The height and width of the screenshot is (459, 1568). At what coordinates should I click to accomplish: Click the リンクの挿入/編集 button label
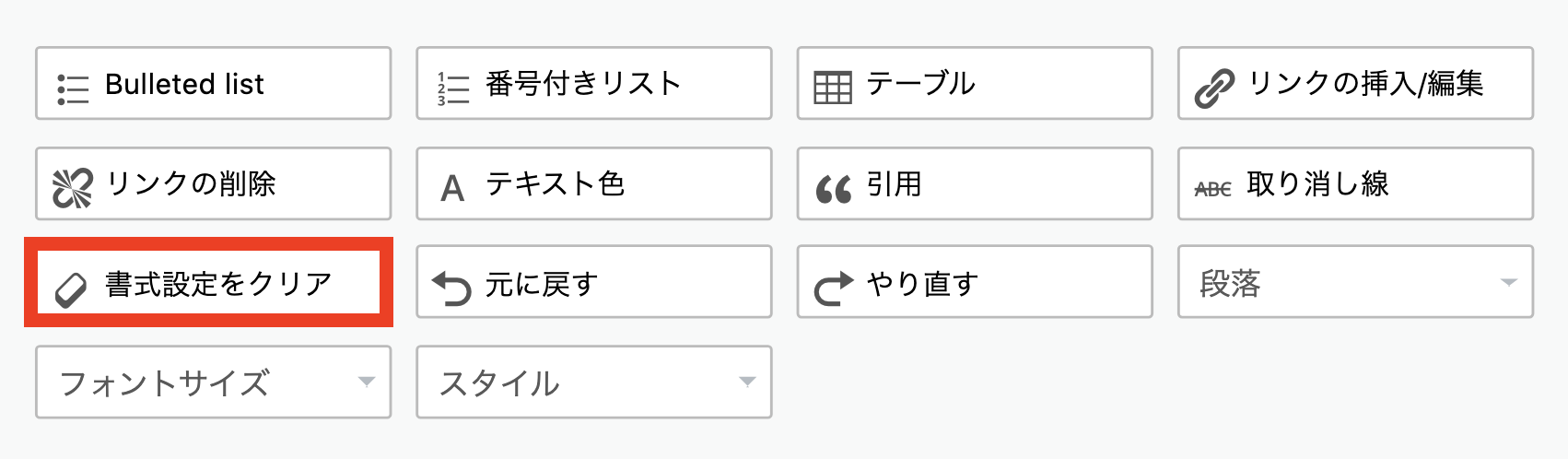pyautogui.click(x=1365, y=84)
